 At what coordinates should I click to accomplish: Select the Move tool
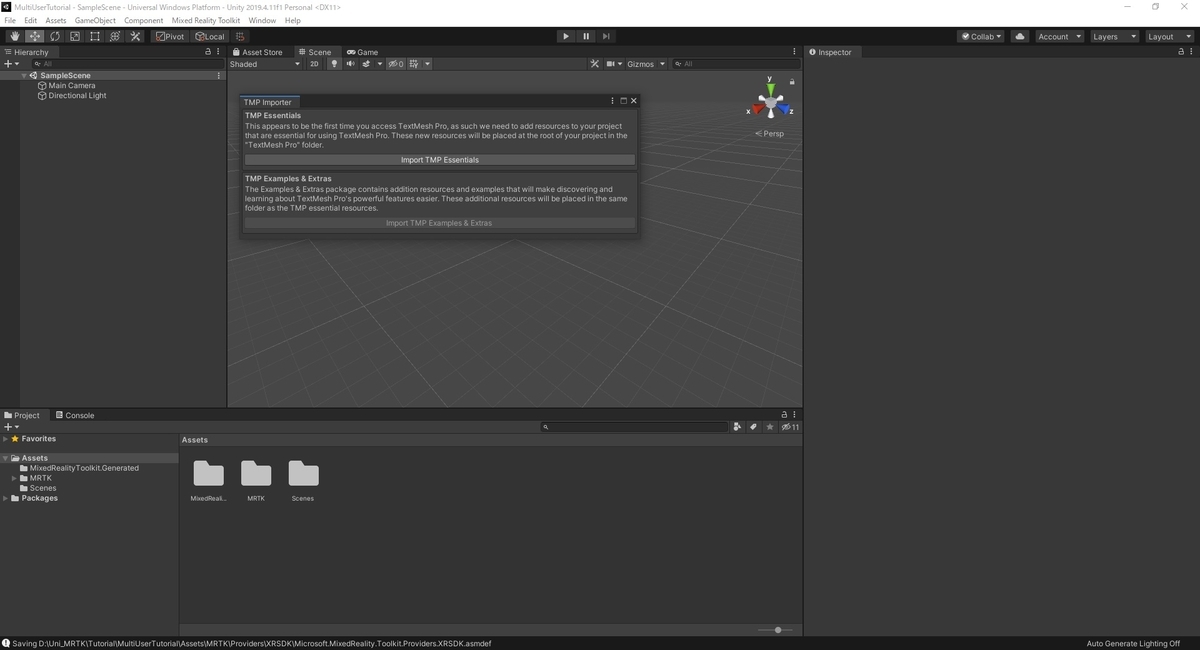click(x=34, y=37)
